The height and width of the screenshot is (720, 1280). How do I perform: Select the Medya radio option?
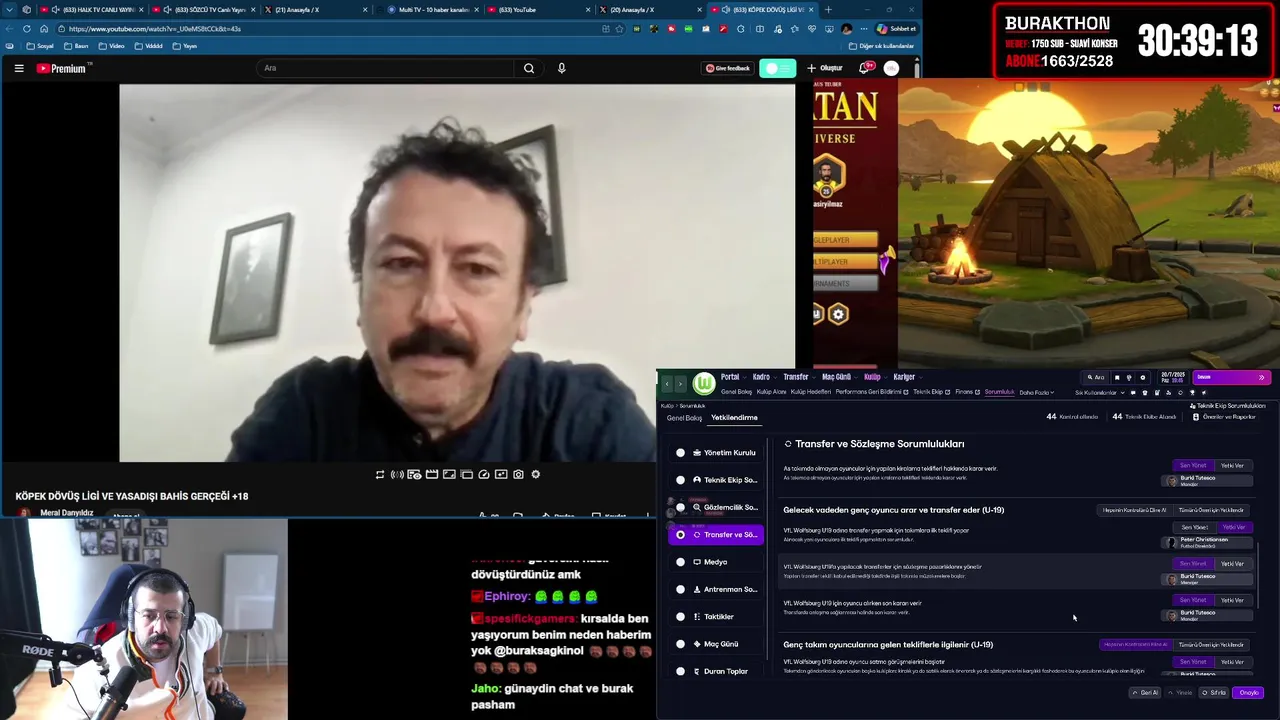pyautogui.click(x=681, y=562)
